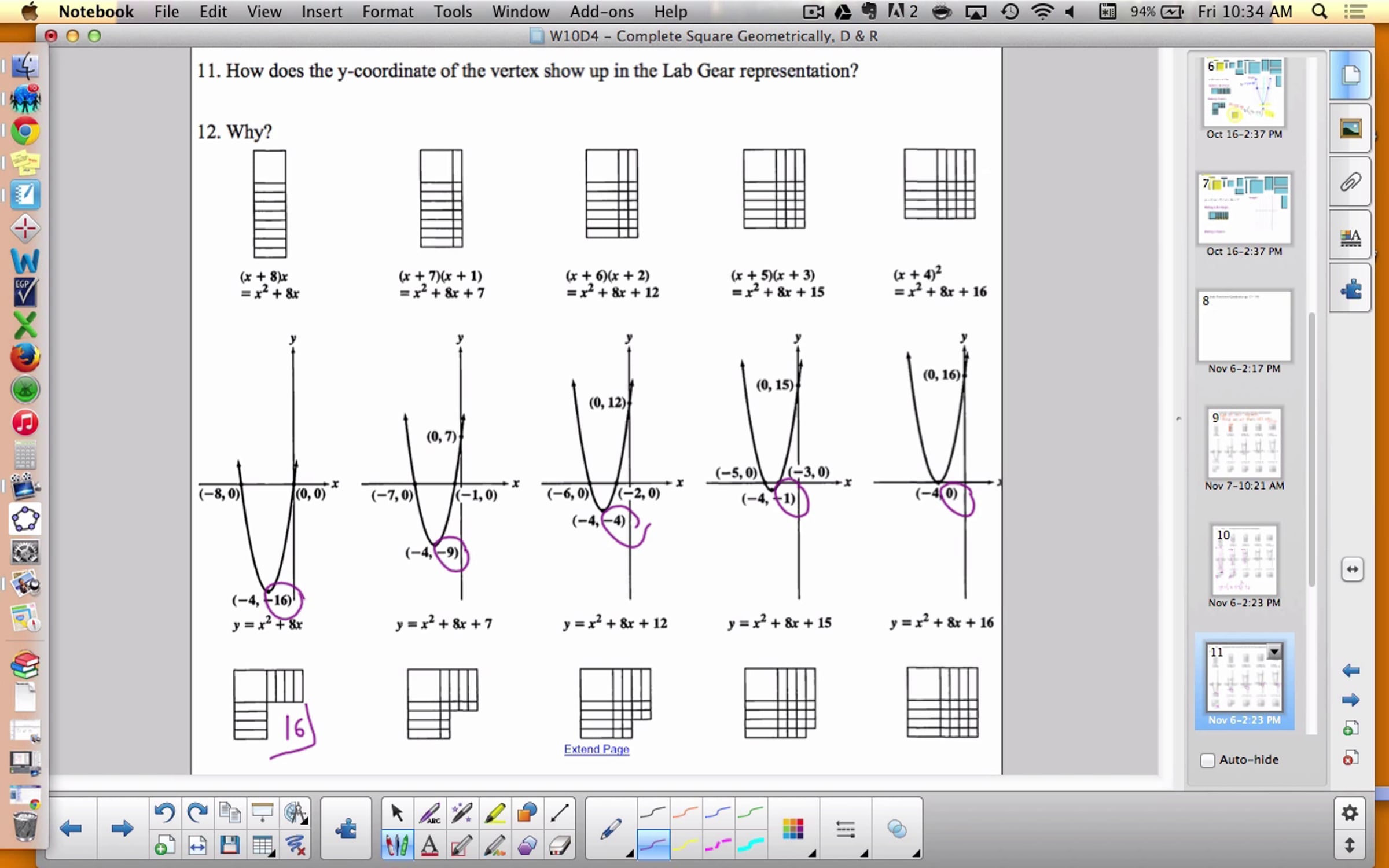Select page 9 thumbnail
The image size is (1389, 868).
[1244, 443]
